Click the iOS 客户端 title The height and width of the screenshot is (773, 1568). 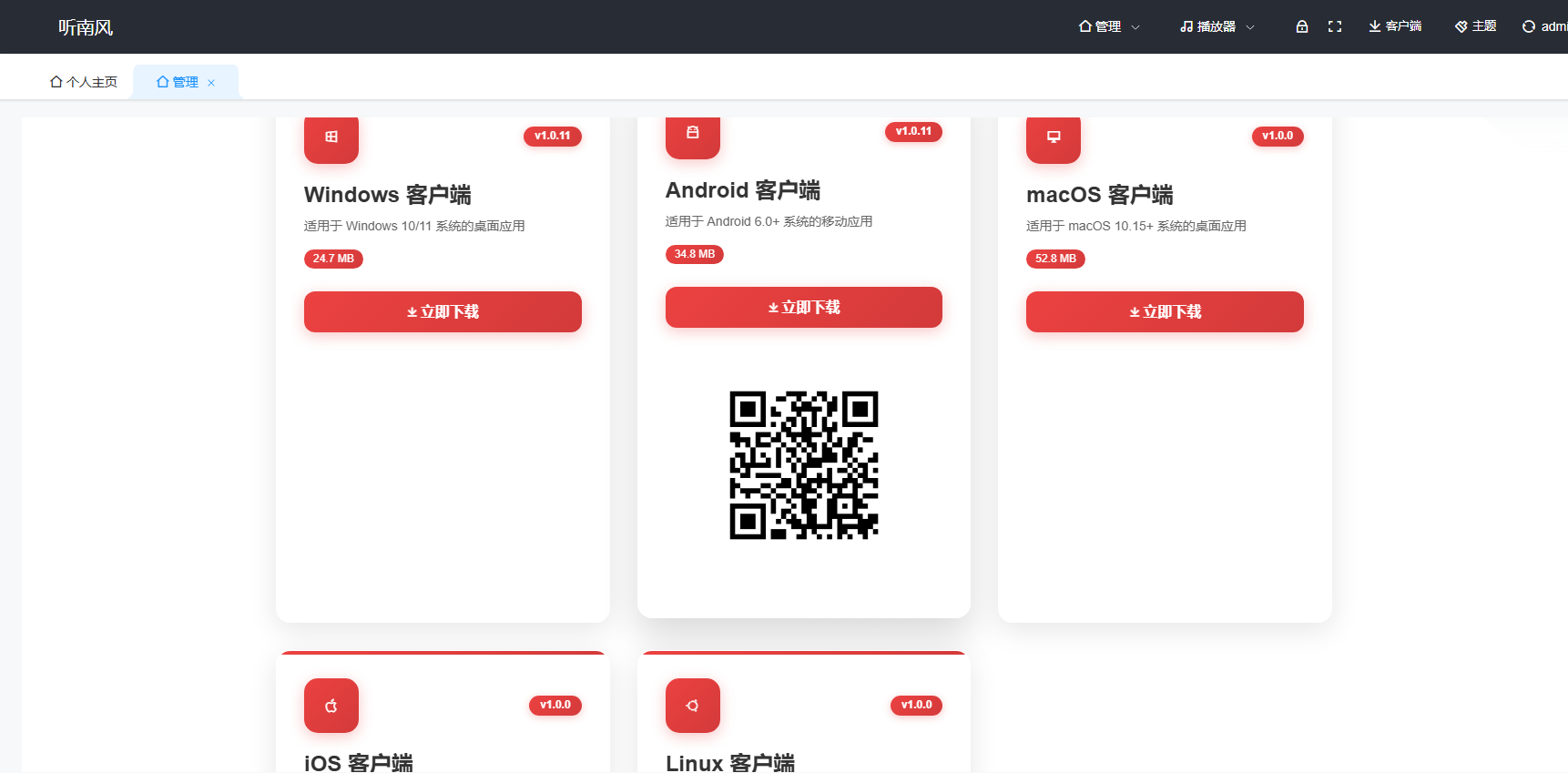coord(359,763)
